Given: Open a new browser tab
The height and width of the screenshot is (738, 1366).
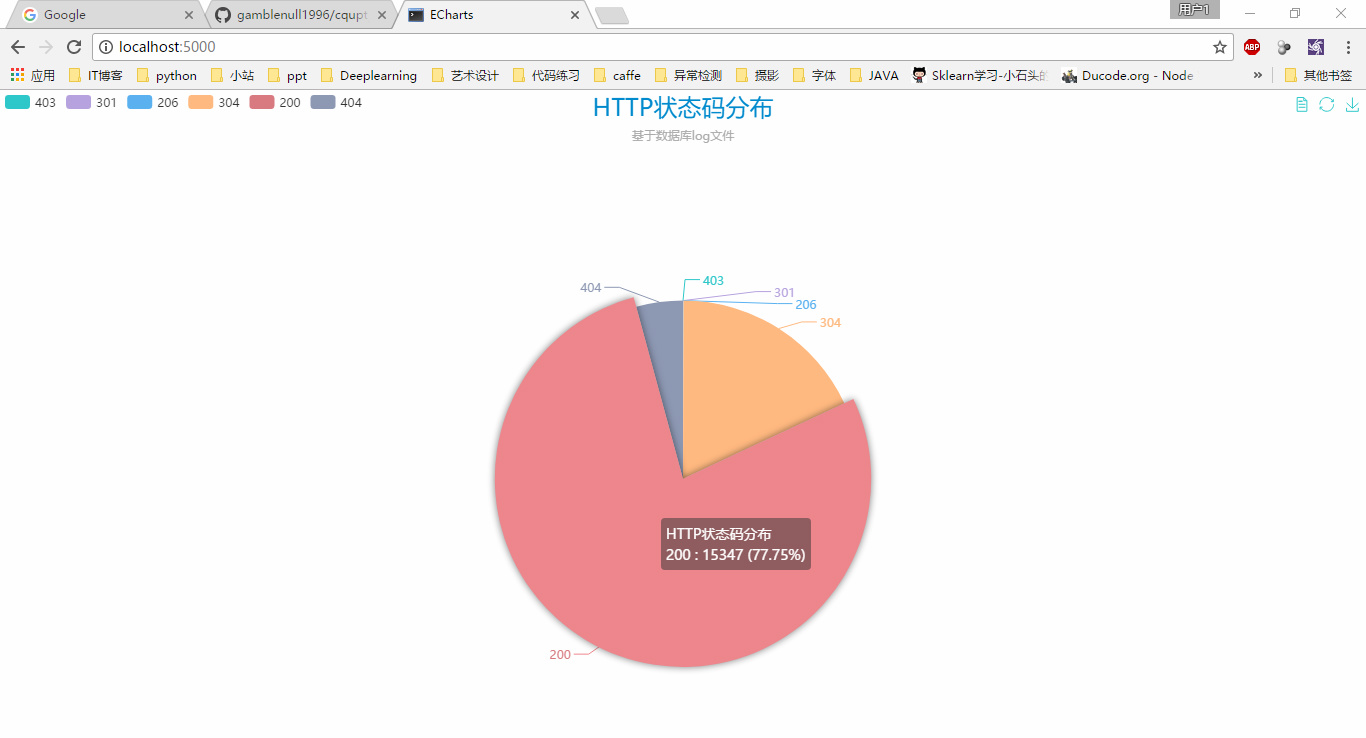Looking at the screenshot, I should 611,15.
